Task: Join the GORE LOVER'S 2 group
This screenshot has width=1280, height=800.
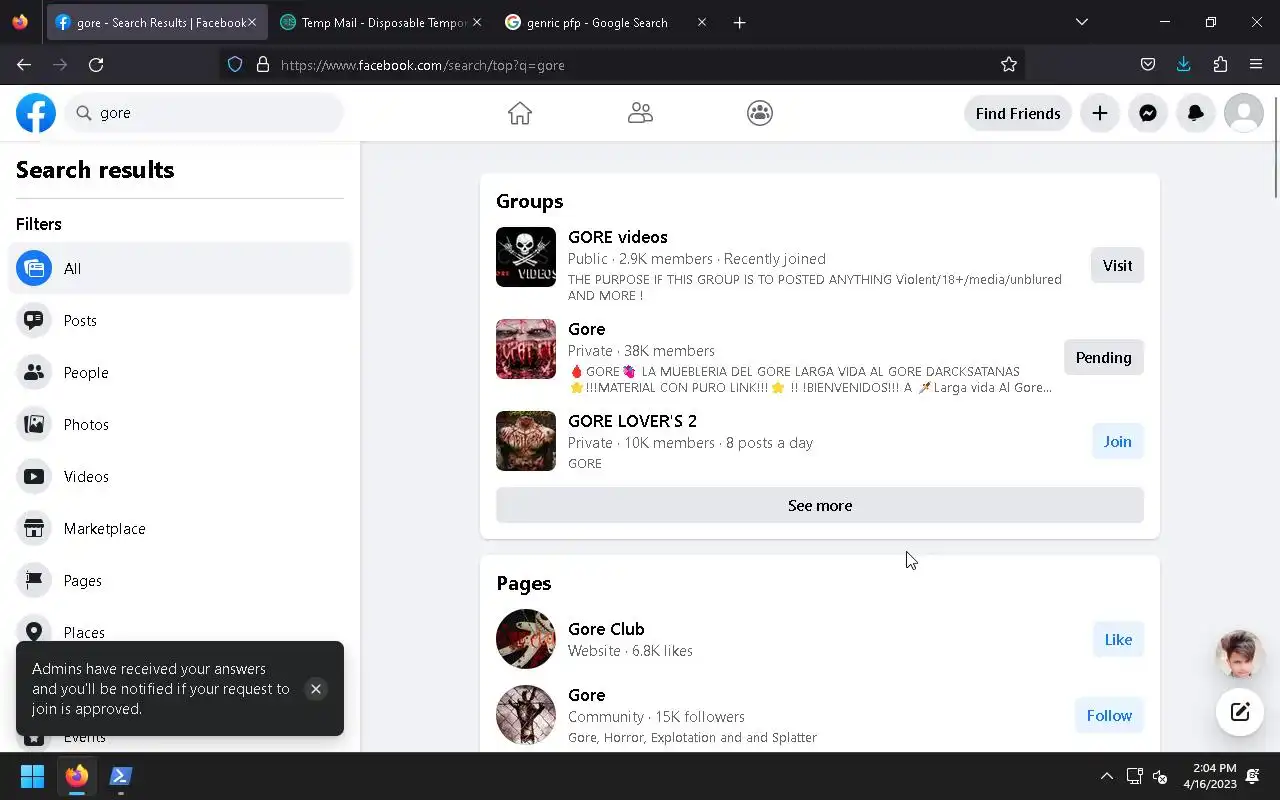Action: point(1118,441)
